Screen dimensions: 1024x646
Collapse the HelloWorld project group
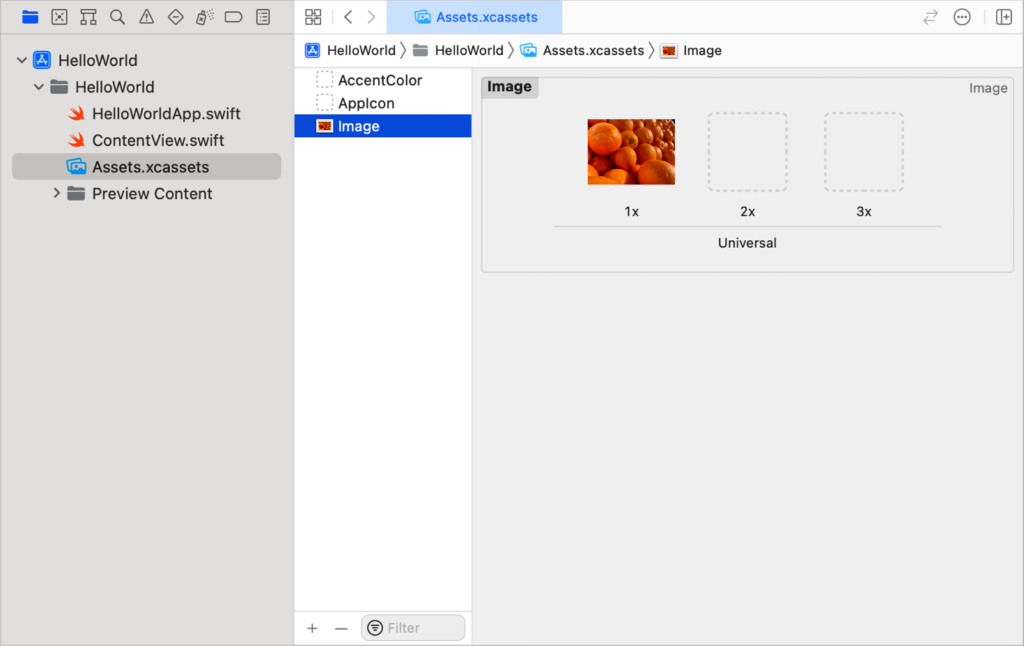22,60
